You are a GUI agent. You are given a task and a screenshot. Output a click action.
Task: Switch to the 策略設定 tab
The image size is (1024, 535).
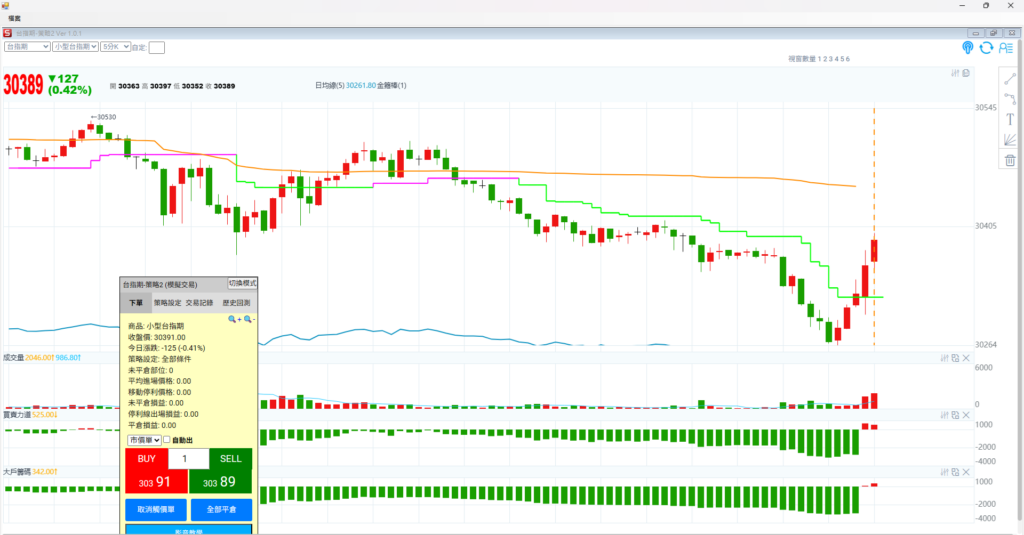(x=167, y=302)
